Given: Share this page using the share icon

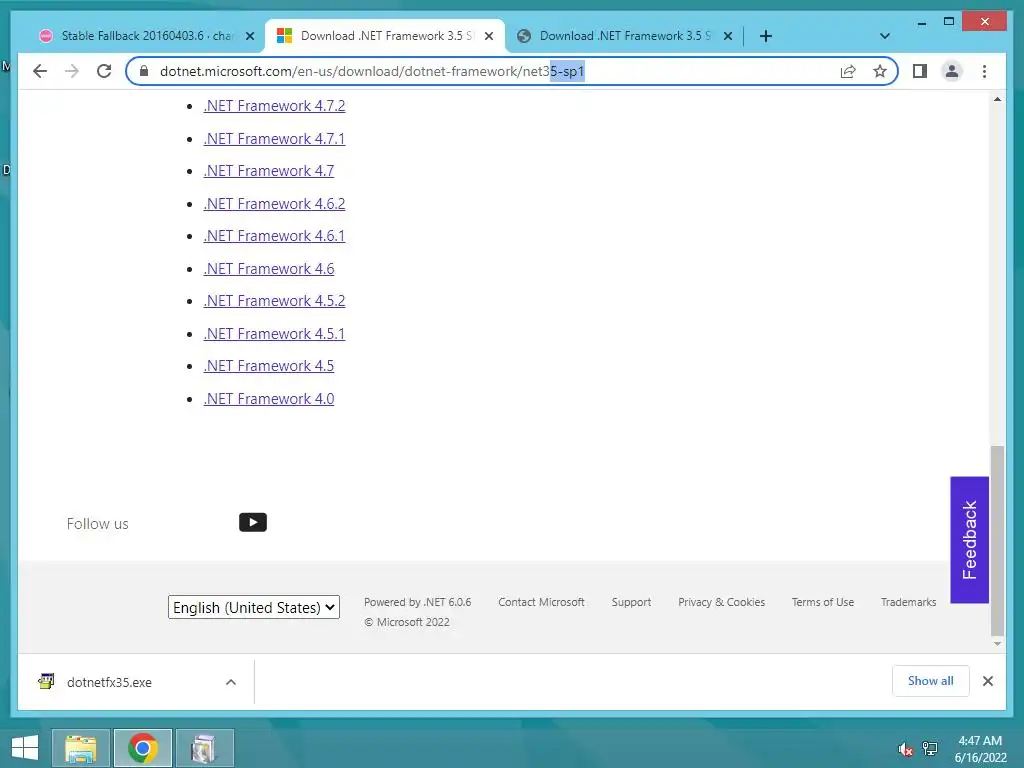Looking at the screenshot, I should 848,71.
